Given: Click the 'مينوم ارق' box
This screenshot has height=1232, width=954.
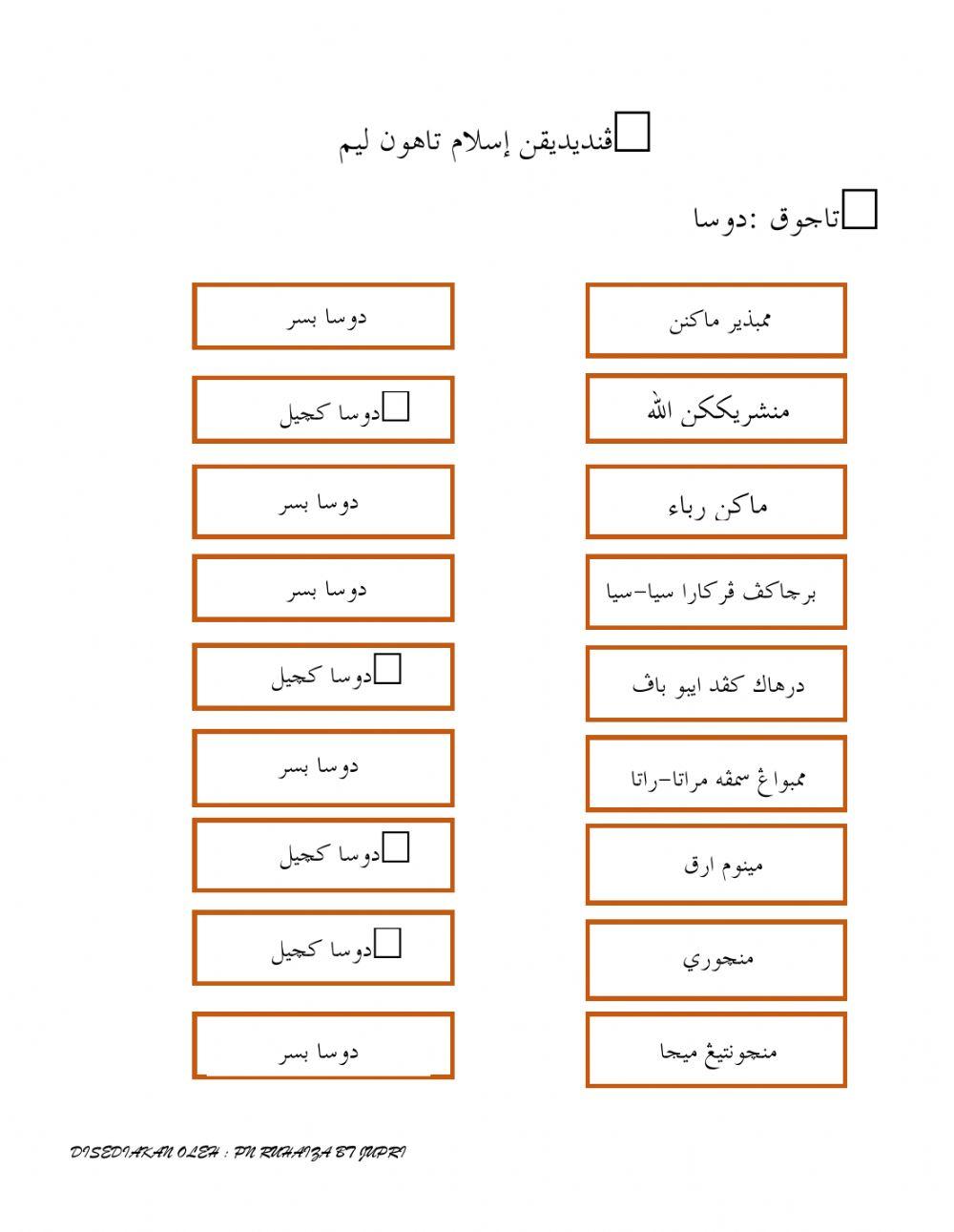Looking at the screenshot, I should 715,865.
